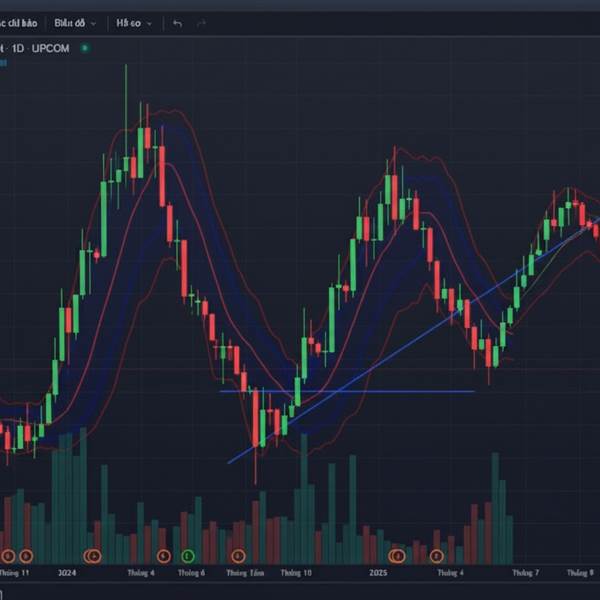Click the Tháng 10 time axis label
This screenshot has height=600, width=600.
point(296,573)
